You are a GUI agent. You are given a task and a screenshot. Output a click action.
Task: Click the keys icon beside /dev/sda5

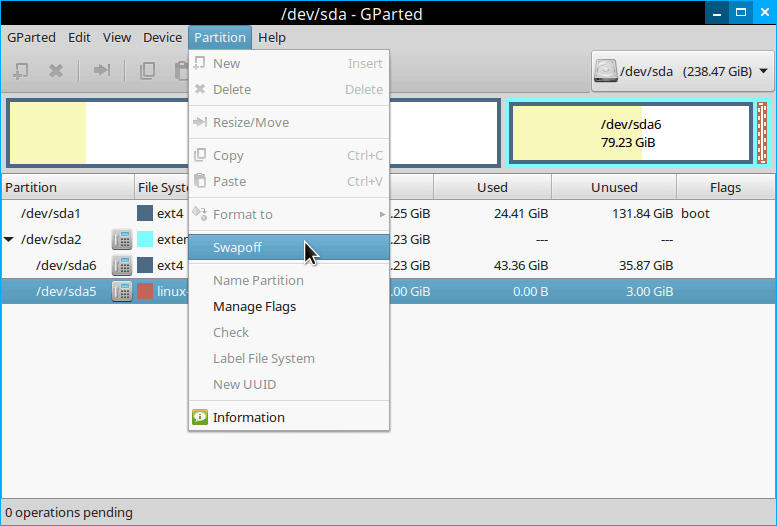coord(121,292)
